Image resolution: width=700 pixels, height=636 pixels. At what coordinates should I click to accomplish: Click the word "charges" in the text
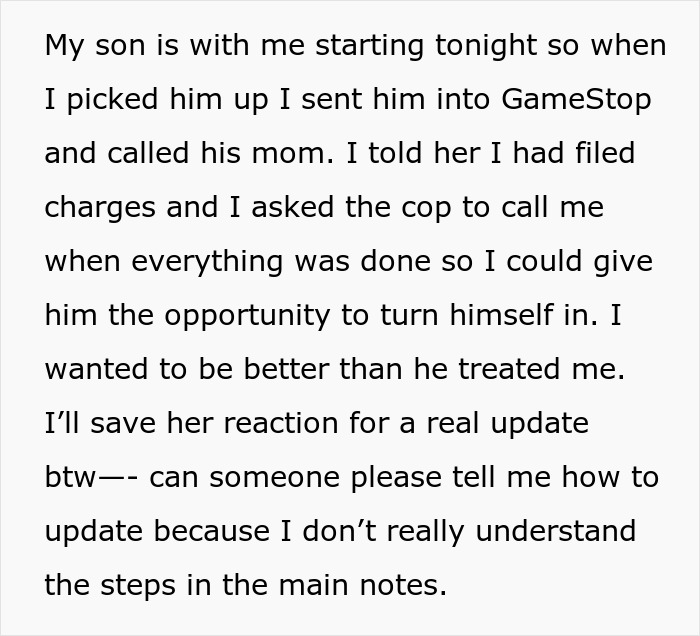coord(102,208)
